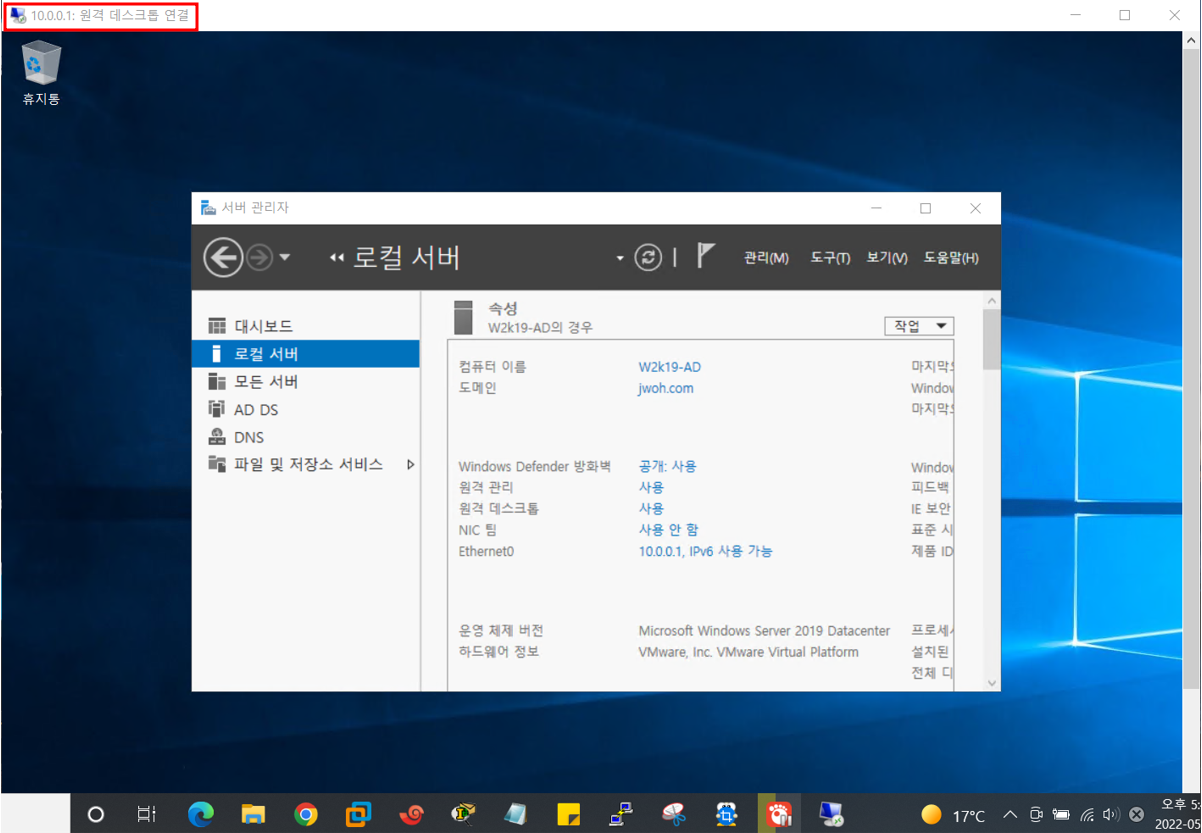Viewport: 1202px width, 833px height.
Task: Select 로컬 서버 in the sidebar
Action: tap(305, 354)
